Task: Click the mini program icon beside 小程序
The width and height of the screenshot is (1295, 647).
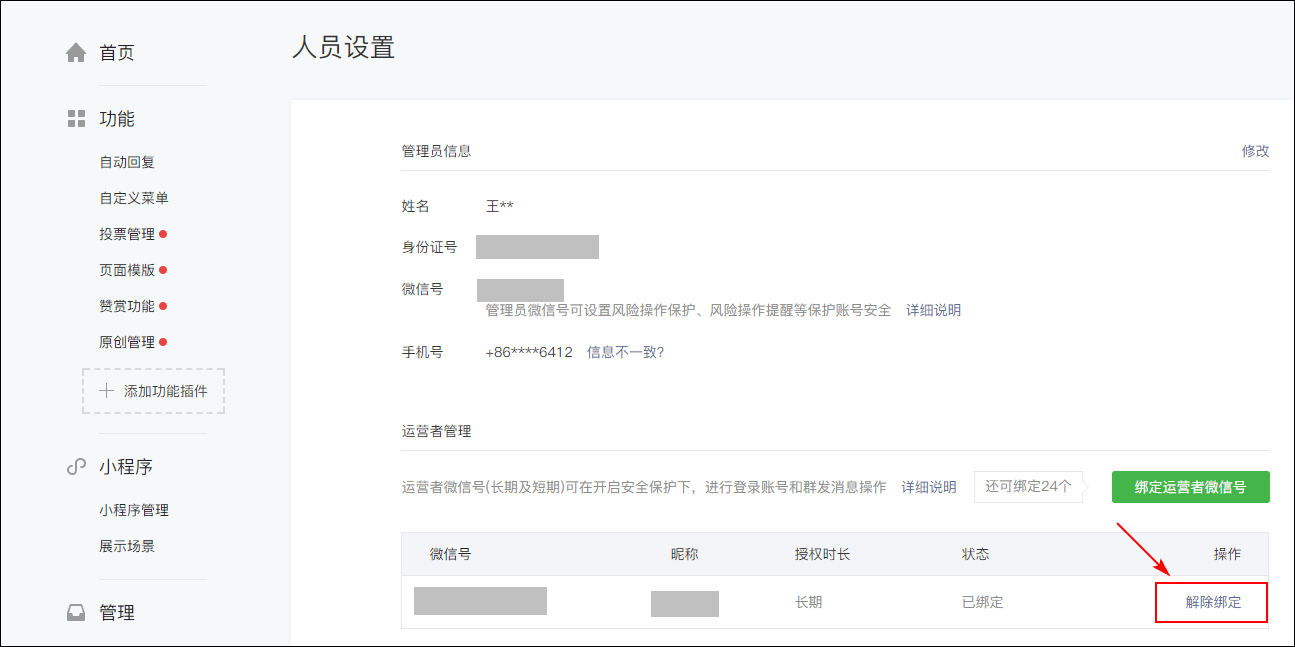Action: pos(76,467)
